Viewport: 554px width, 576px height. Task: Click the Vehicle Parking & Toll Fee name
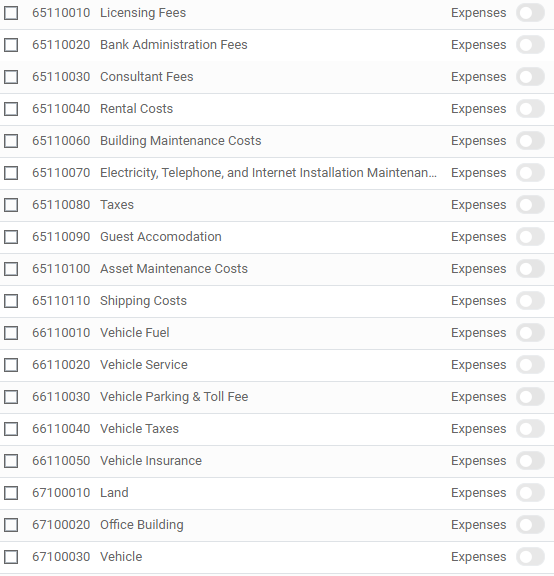(x=174, y=397)
